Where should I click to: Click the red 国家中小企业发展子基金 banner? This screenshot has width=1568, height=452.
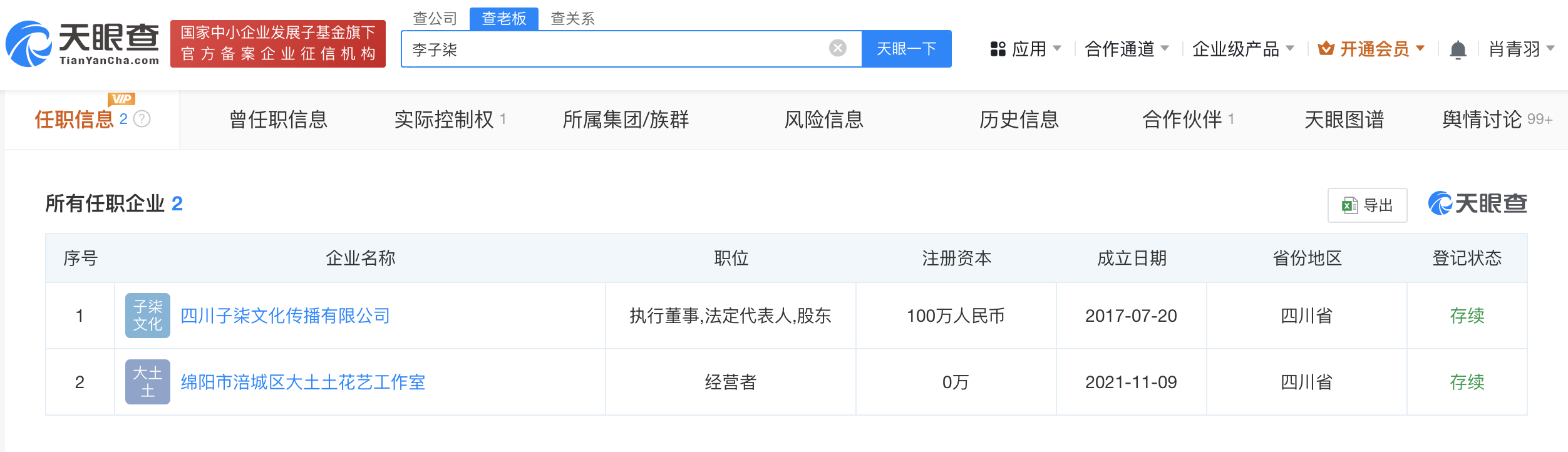point(278,44)
